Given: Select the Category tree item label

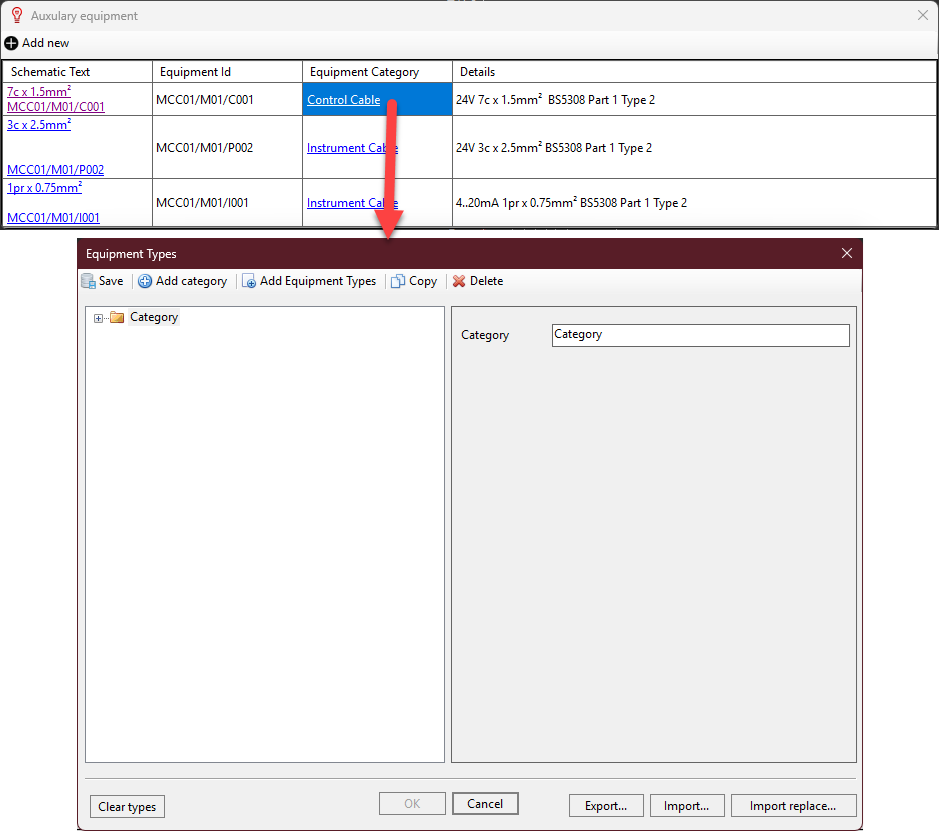Looking at the screenshot, I should tap(154, 317).
